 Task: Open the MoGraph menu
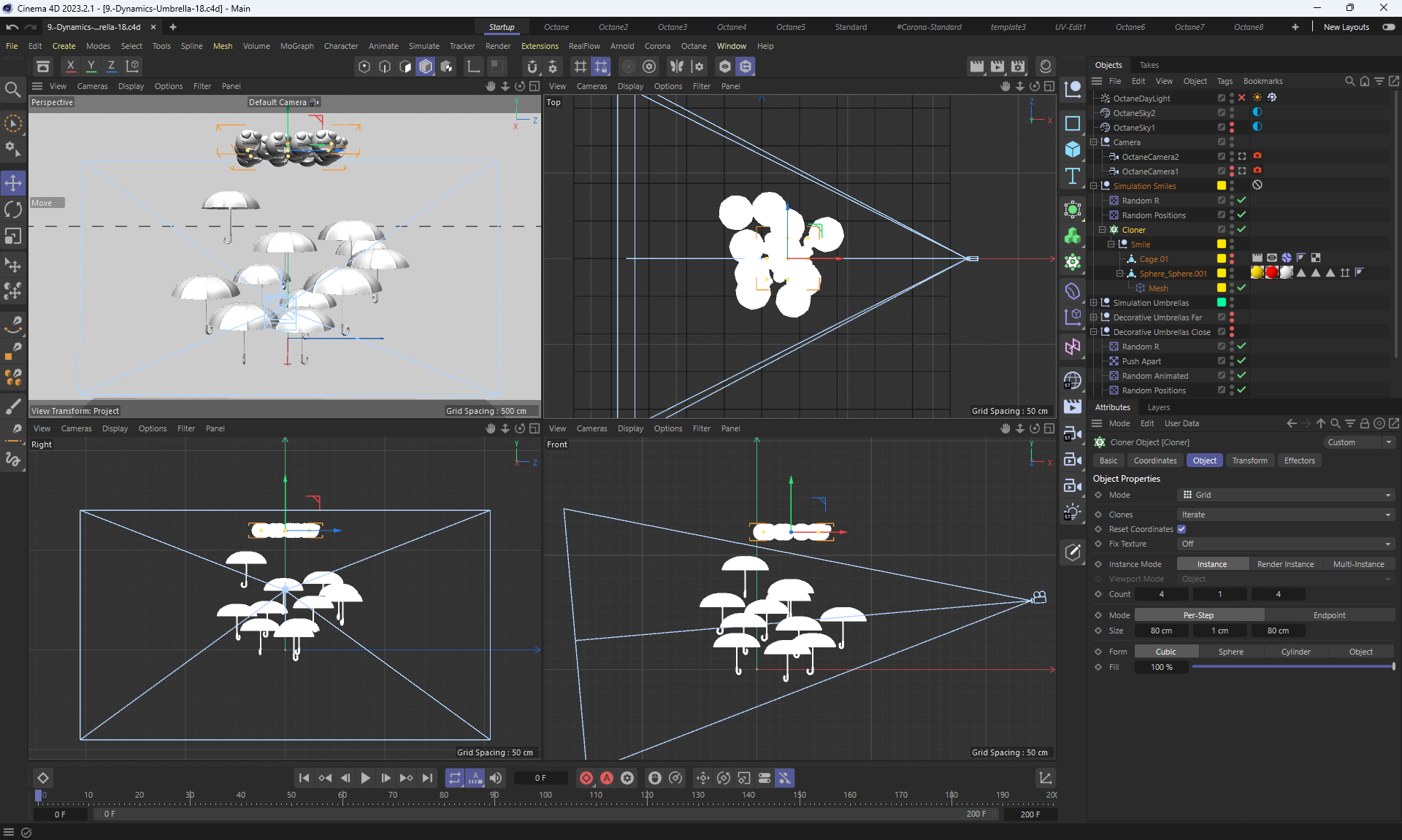(x=296, y=46)
